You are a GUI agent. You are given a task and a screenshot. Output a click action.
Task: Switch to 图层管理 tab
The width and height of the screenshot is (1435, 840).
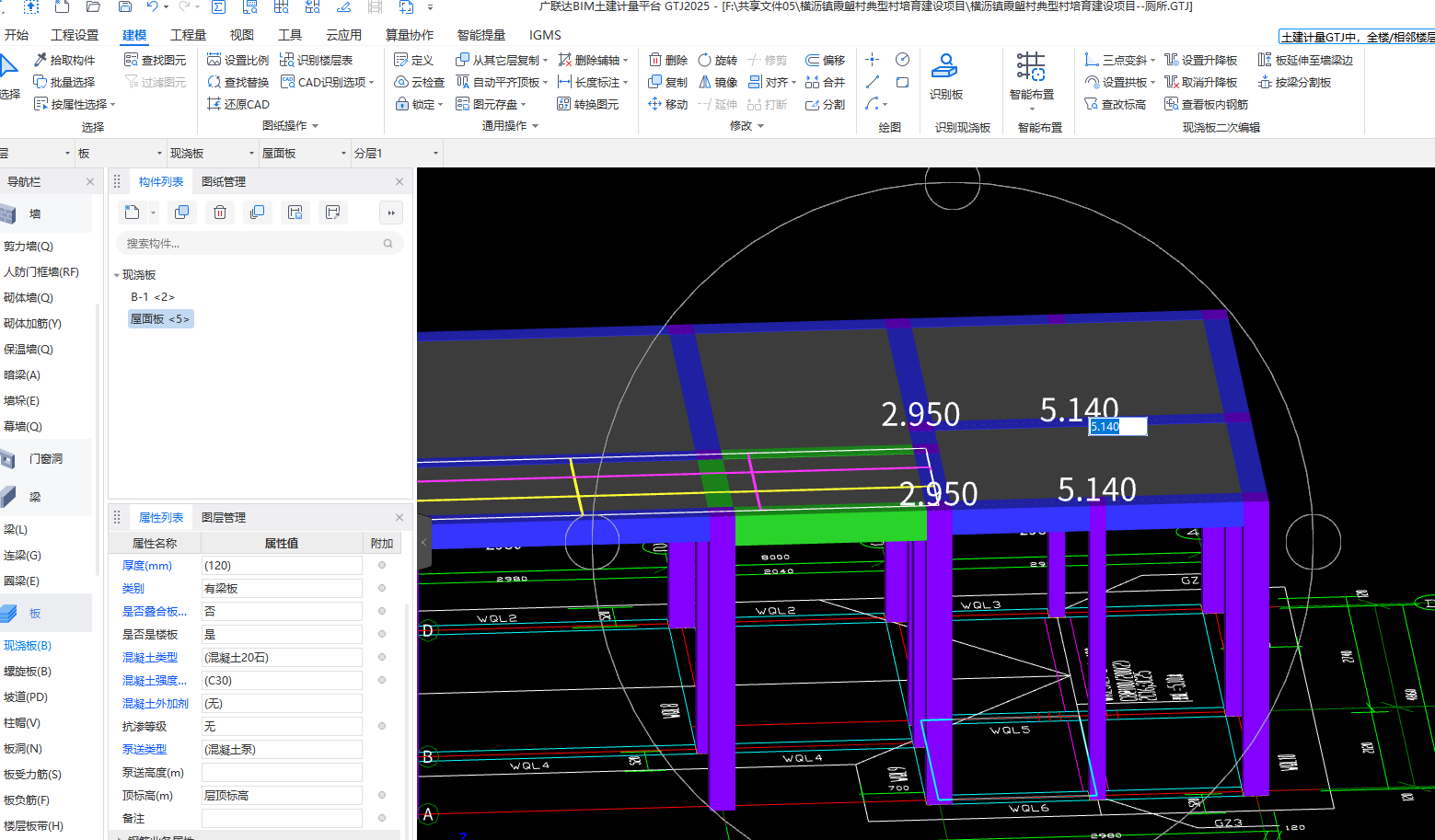pyautogui.click(x=224, y=518)
